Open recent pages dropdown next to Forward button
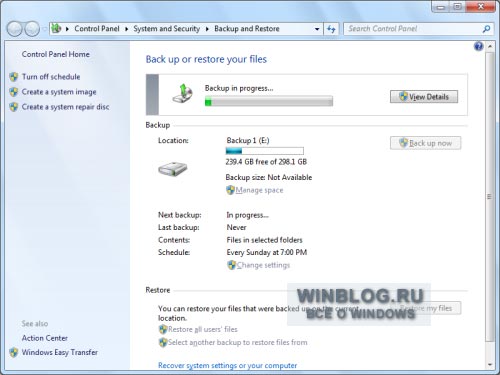The height and width of the screenshot is (375, 500). tap(44, 29)
